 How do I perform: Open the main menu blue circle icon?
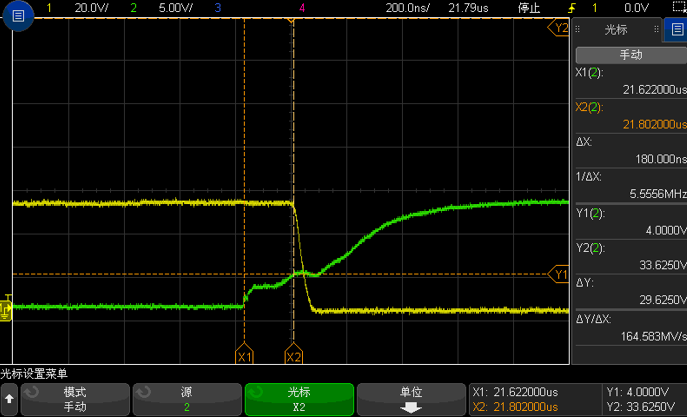coord(18,16)
